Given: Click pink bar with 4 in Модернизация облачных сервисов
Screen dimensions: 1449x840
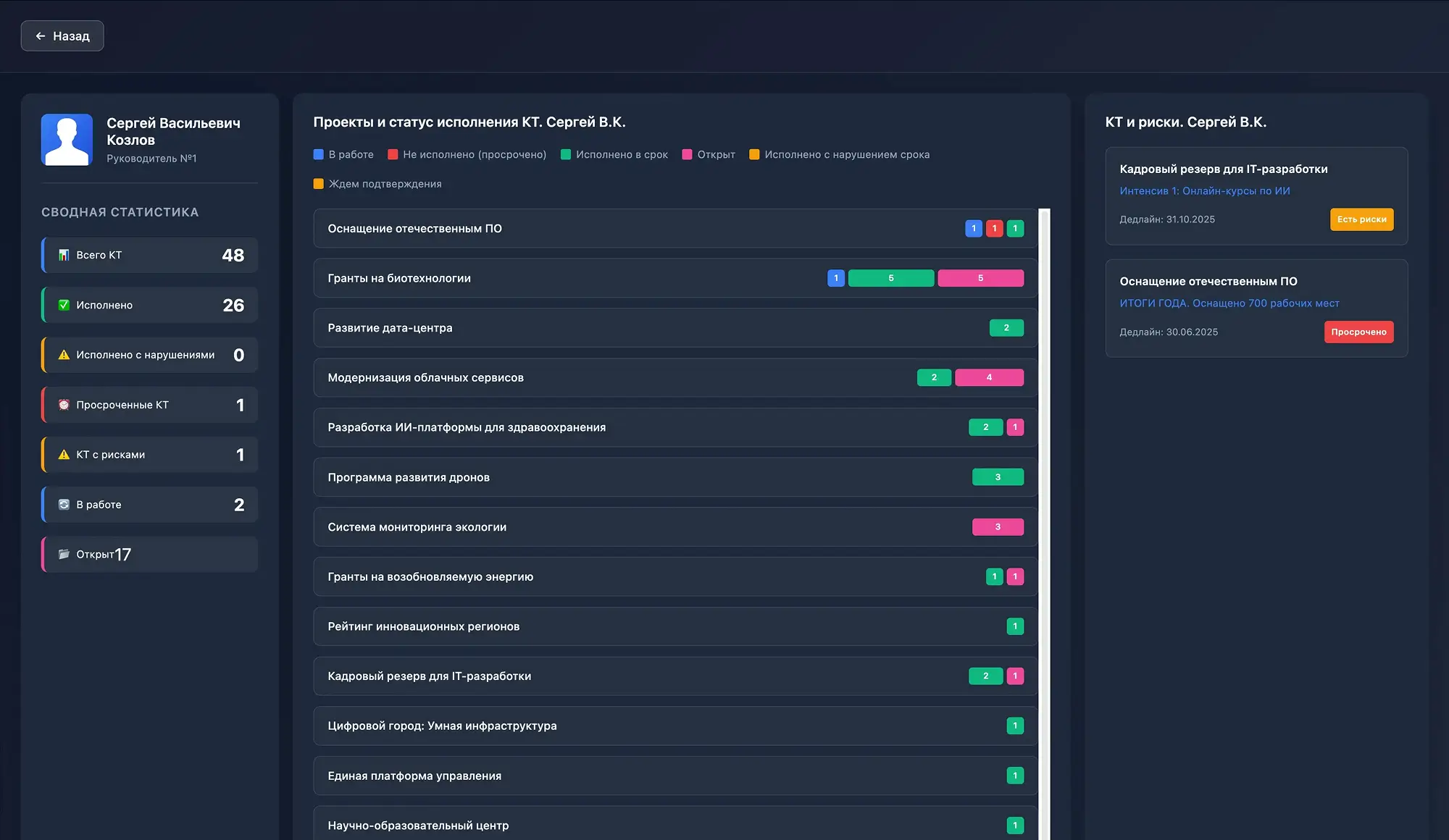Looking at the screenshot, I should pos(989,377).
